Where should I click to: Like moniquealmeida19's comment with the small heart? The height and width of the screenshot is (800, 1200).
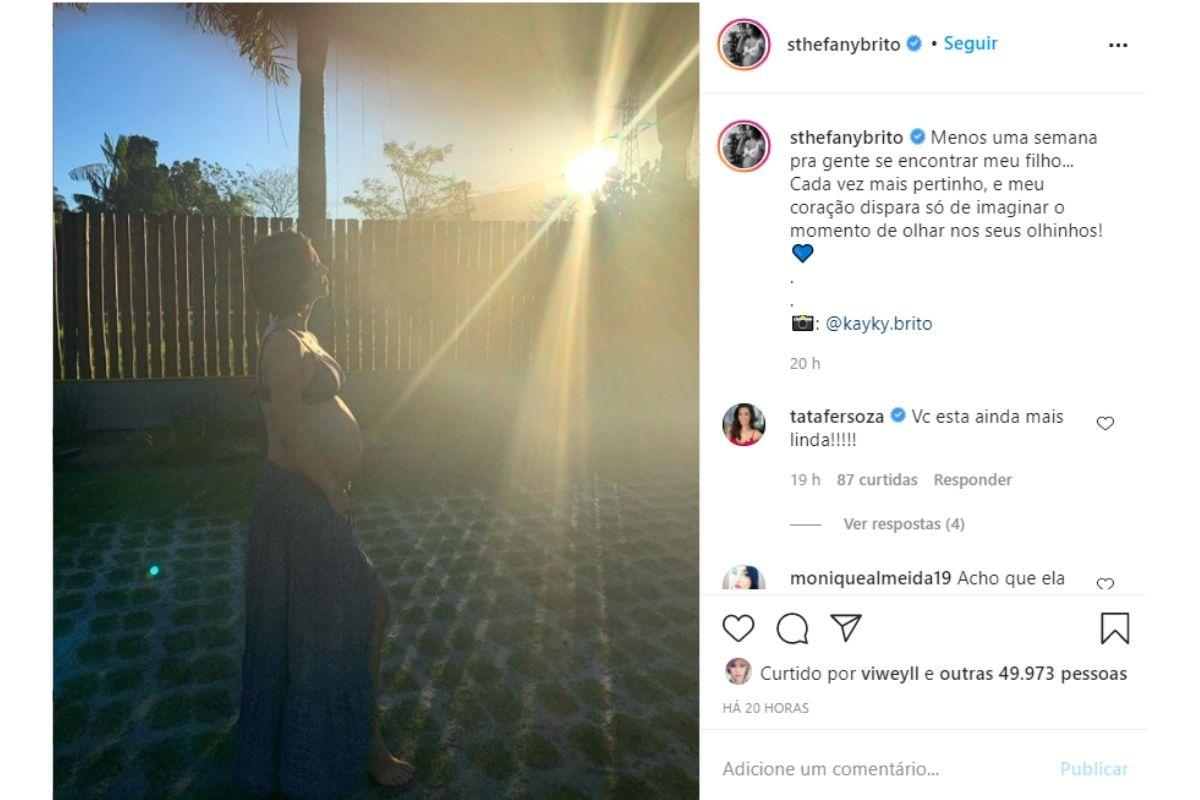tap(1105, 584)
